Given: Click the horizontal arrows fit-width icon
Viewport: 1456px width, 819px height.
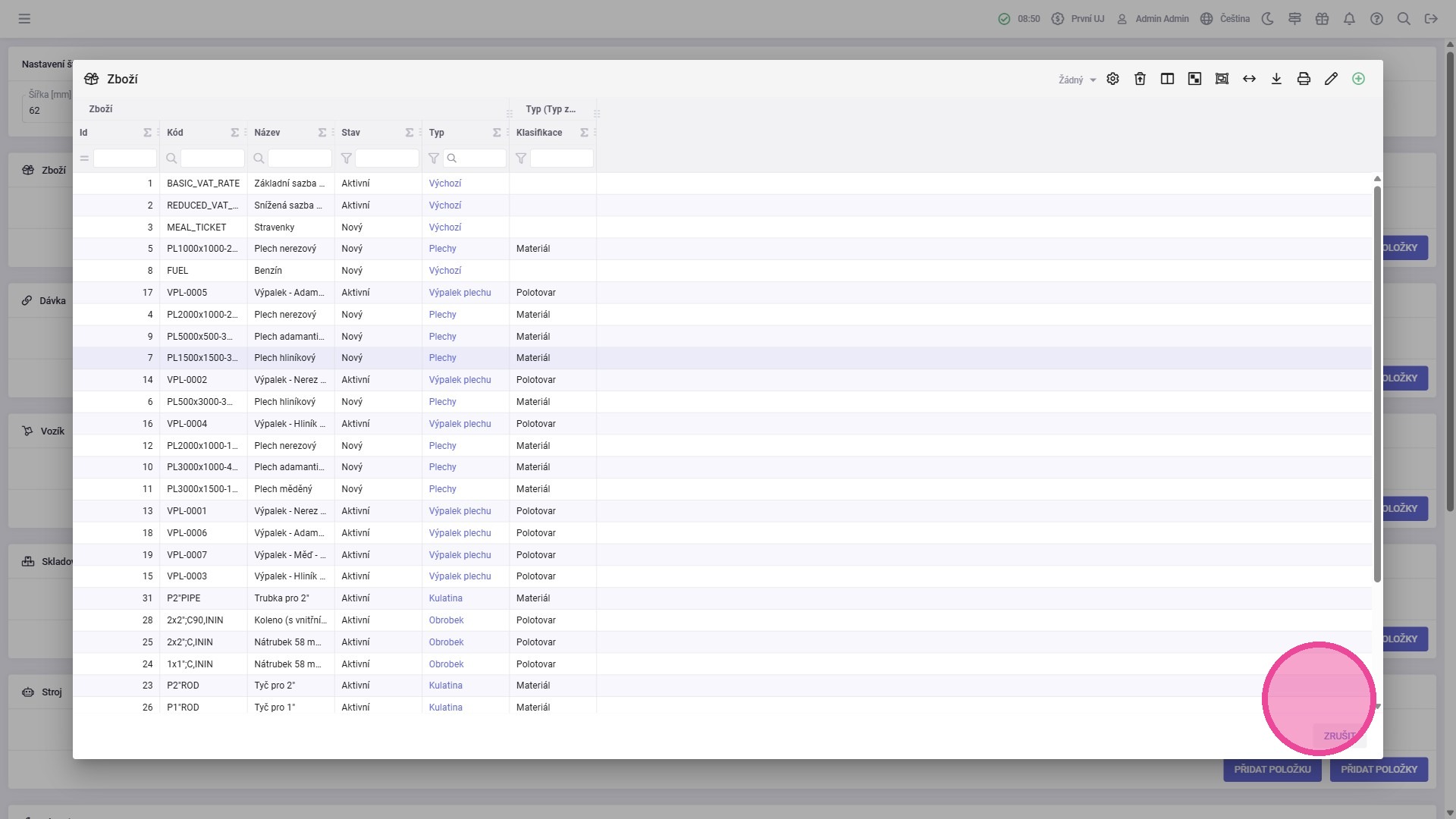Looking at the screenshot, I should (1249, 79).
